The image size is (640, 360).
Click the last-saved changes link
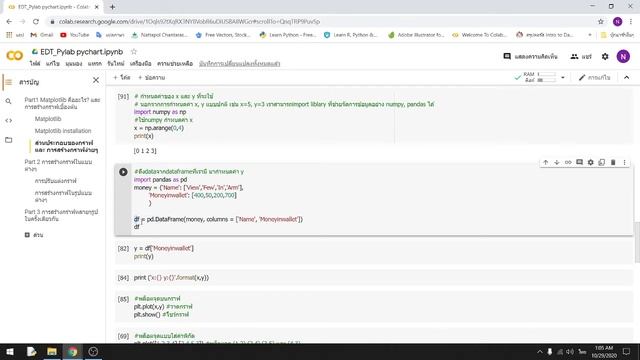(240, 64)
